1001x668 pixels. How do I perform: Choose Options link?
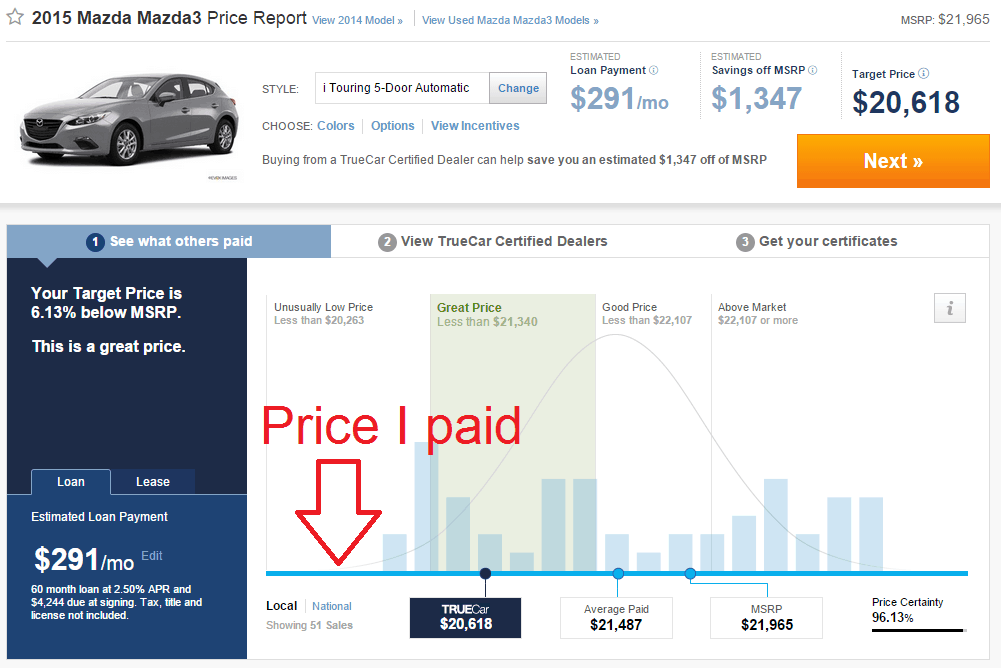point(393,126)
